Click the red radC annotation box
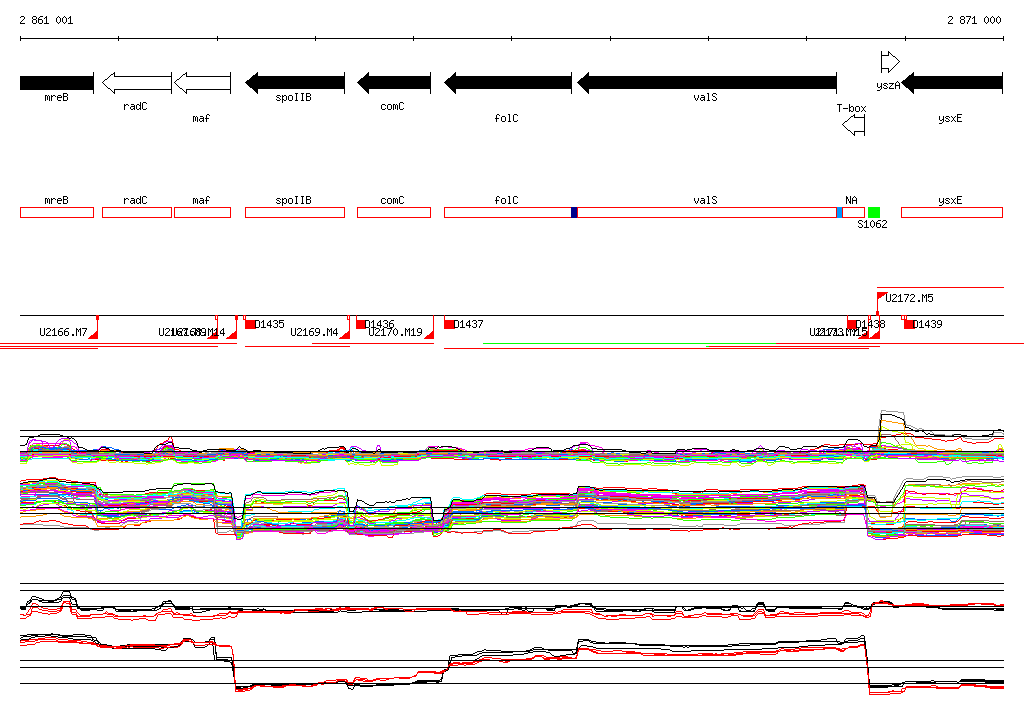Viewport: 1024px width, 714px height. coord(137,212)
